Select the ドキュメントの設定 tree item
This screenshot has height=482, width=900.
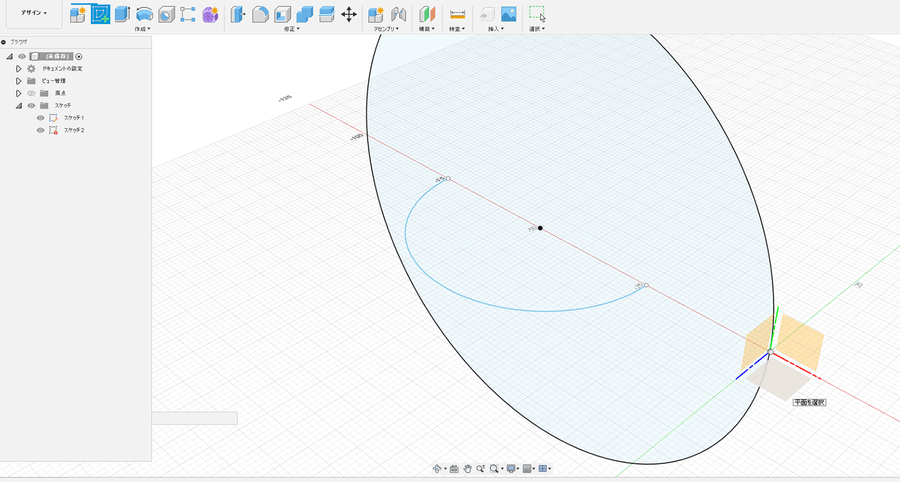click(x=63, y=68)
